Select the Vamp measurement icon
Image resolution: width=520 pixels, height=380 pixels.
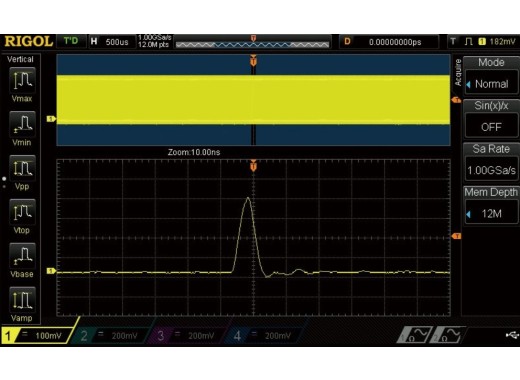pyautogui.click(x=22, y=300)
